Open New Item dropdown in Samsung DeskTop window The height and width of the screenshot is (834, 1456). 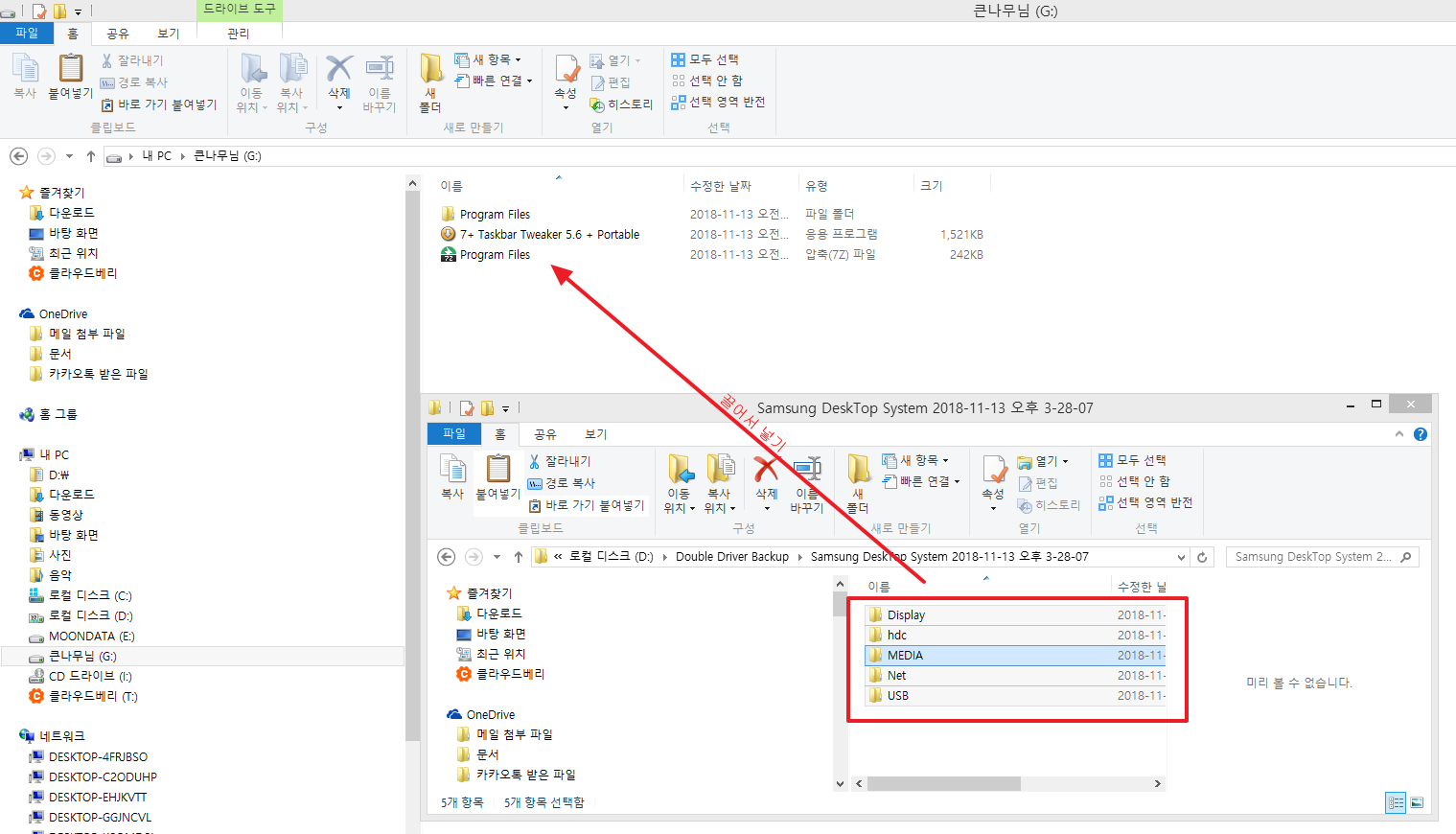[x=914, y=460]
